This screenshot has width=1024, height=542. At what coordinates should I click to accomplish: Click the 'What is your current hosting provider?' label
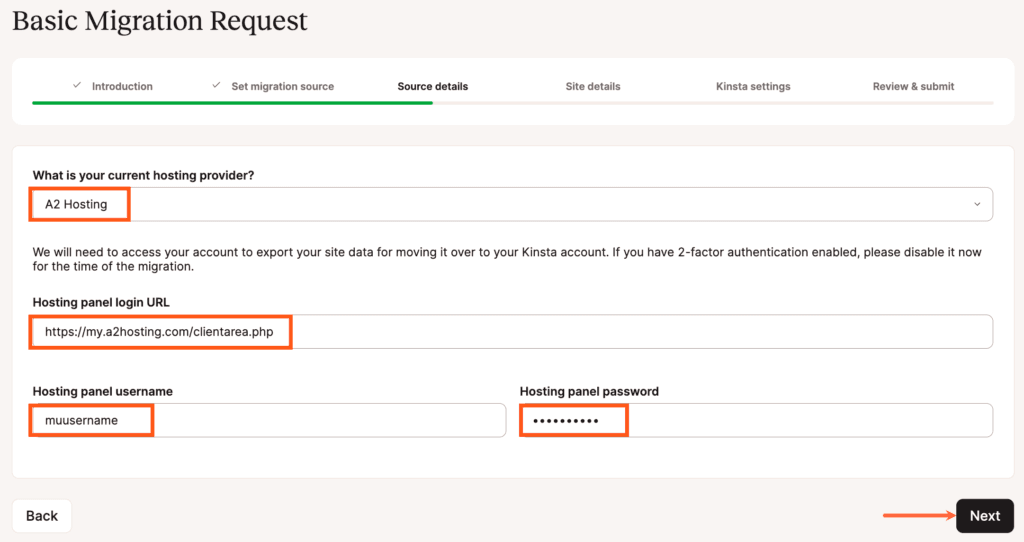coord(143,175)
